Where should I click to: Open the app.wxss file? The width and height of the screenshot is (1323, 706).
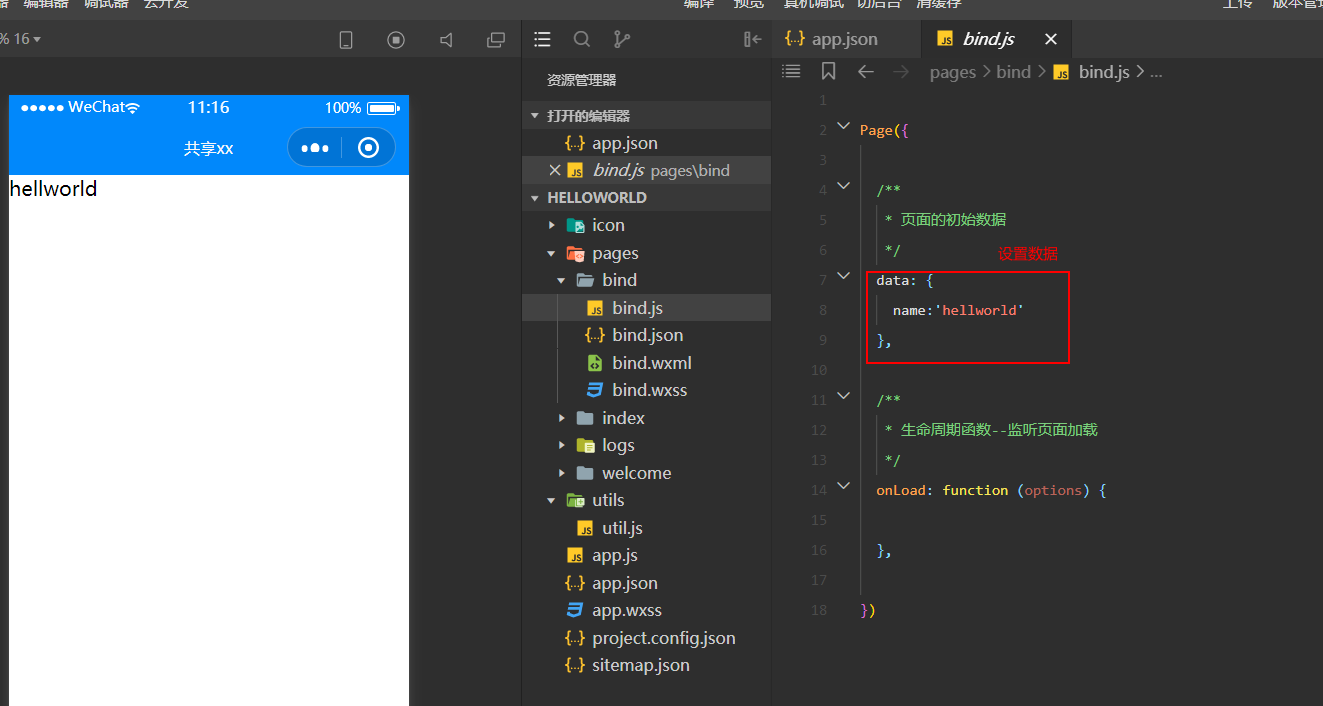646,610
